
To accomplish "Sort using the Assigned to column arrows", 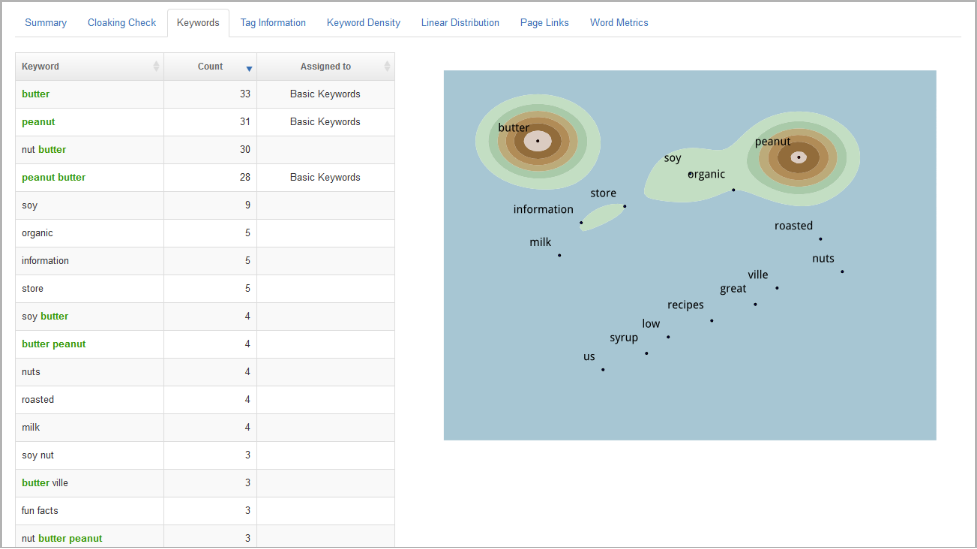I will [387, 66].
